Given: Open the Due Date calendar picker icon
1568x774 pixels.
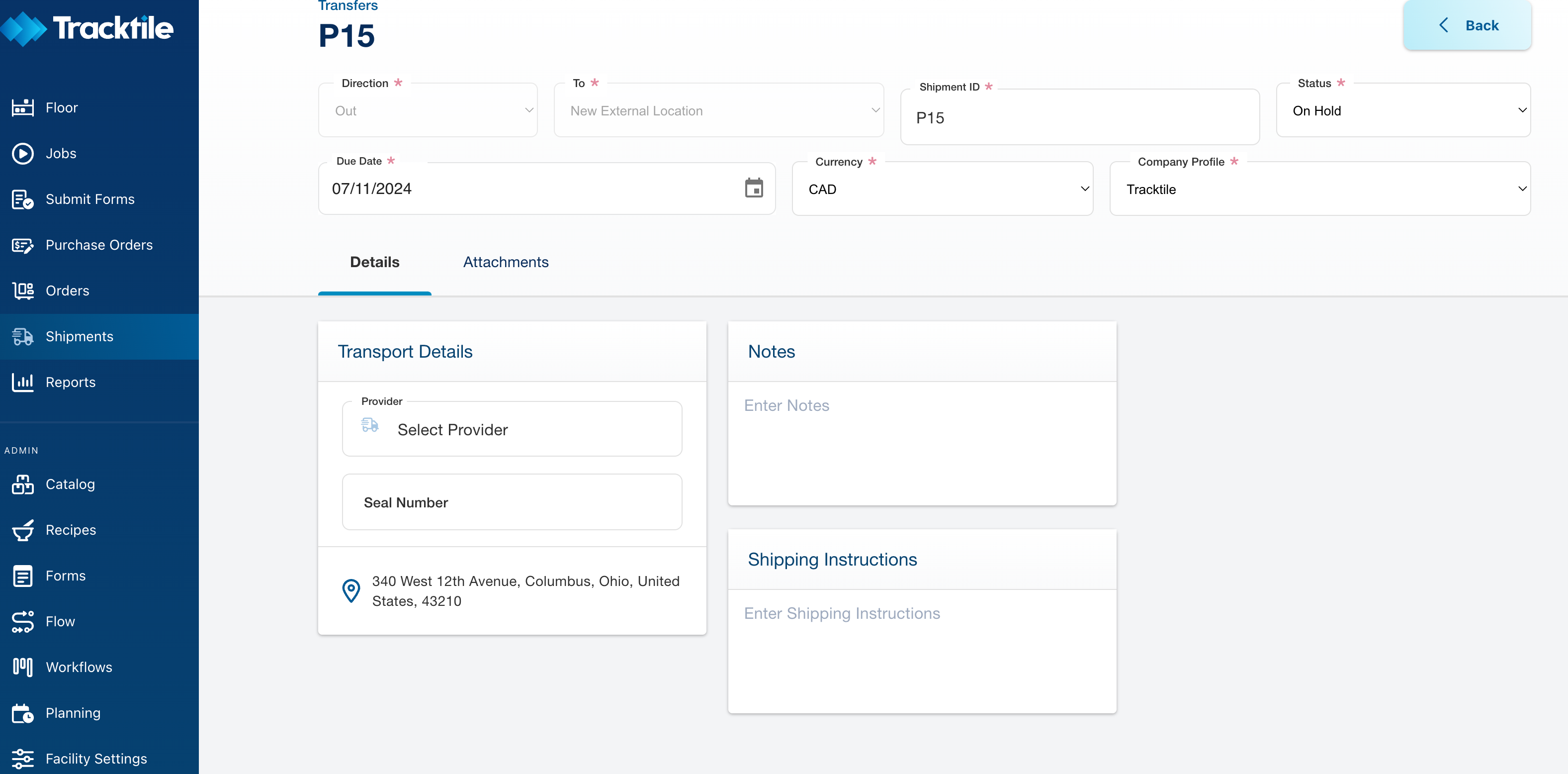Looking at the screenshot, I should (754, 188).
